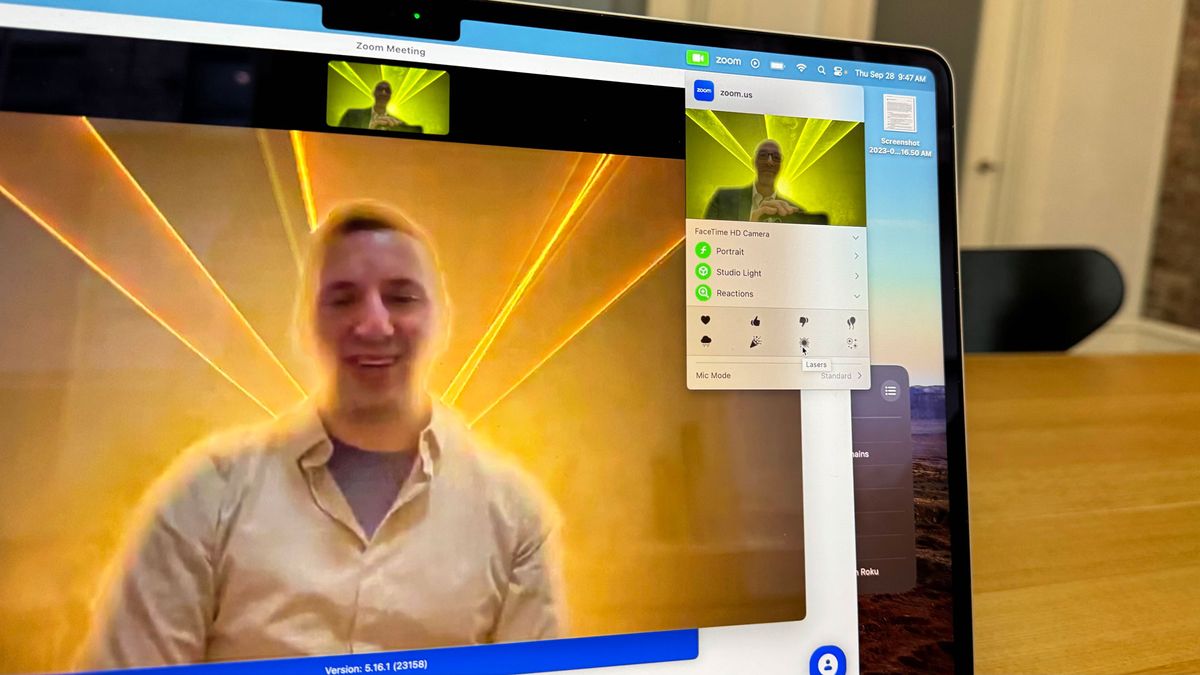The width and height of the screenshot is (1200, 675).
Task: Toggle Portrait mode green icon
Action: coord(703,251)
